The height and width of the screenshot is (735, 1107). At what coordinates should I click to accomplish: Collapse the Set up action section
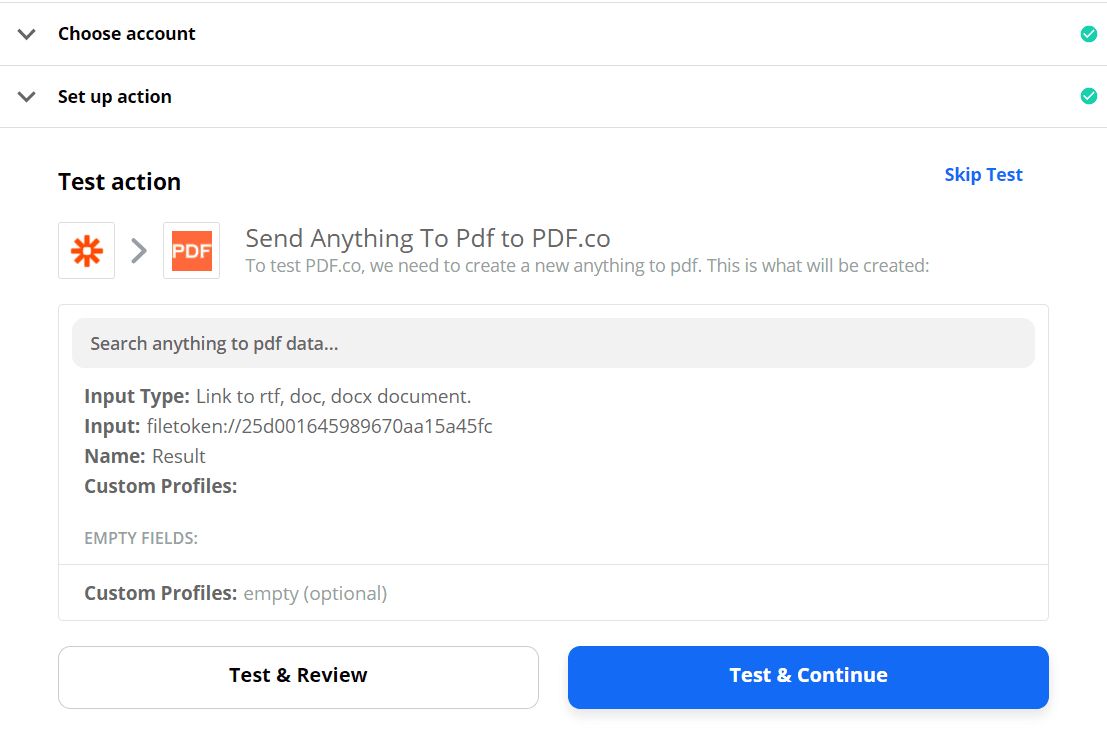[26, 96]
